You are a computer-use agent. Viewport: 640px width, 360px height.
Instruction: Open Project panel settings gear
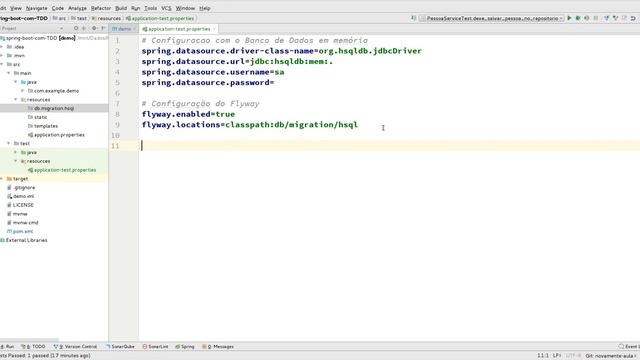94,29
